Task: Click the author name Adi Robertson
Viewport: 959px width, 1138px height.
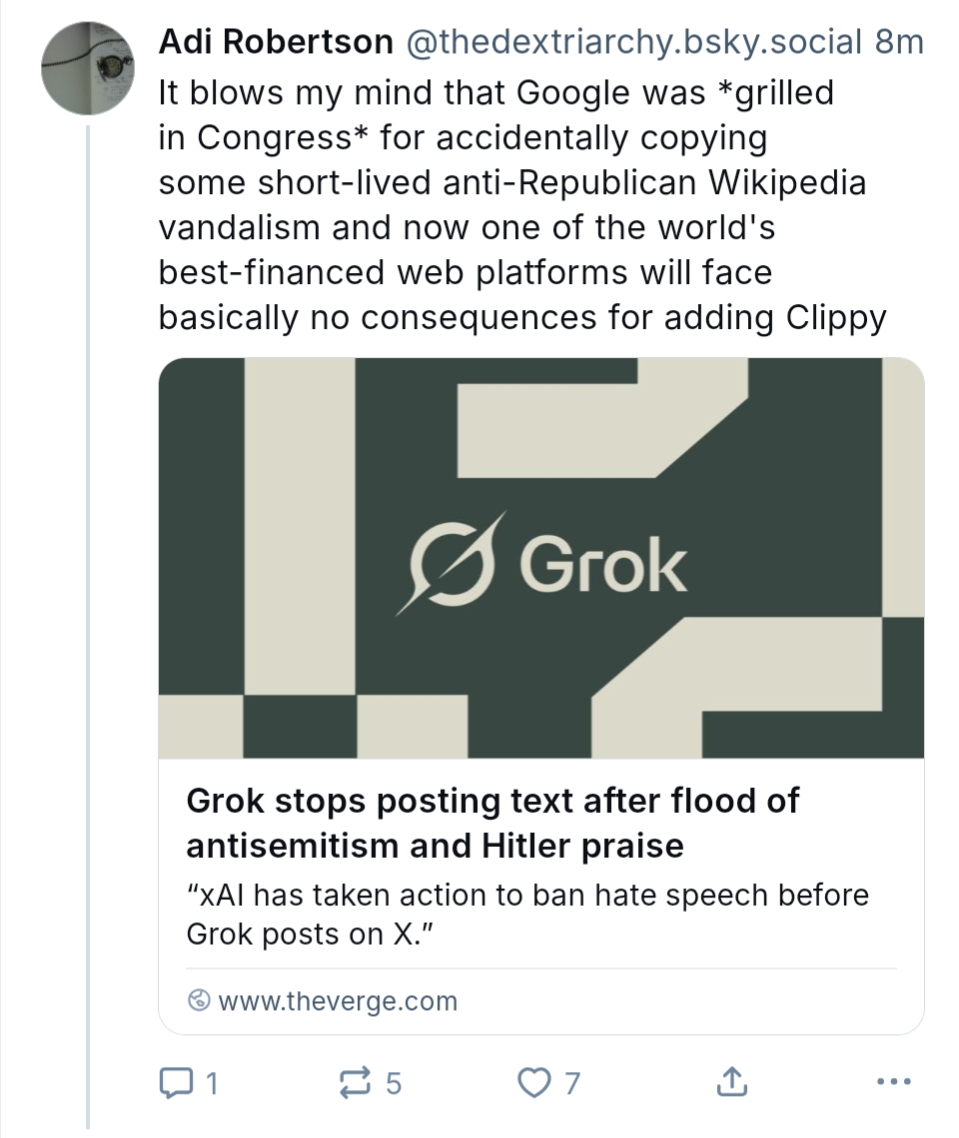Action: coord(275,42)
